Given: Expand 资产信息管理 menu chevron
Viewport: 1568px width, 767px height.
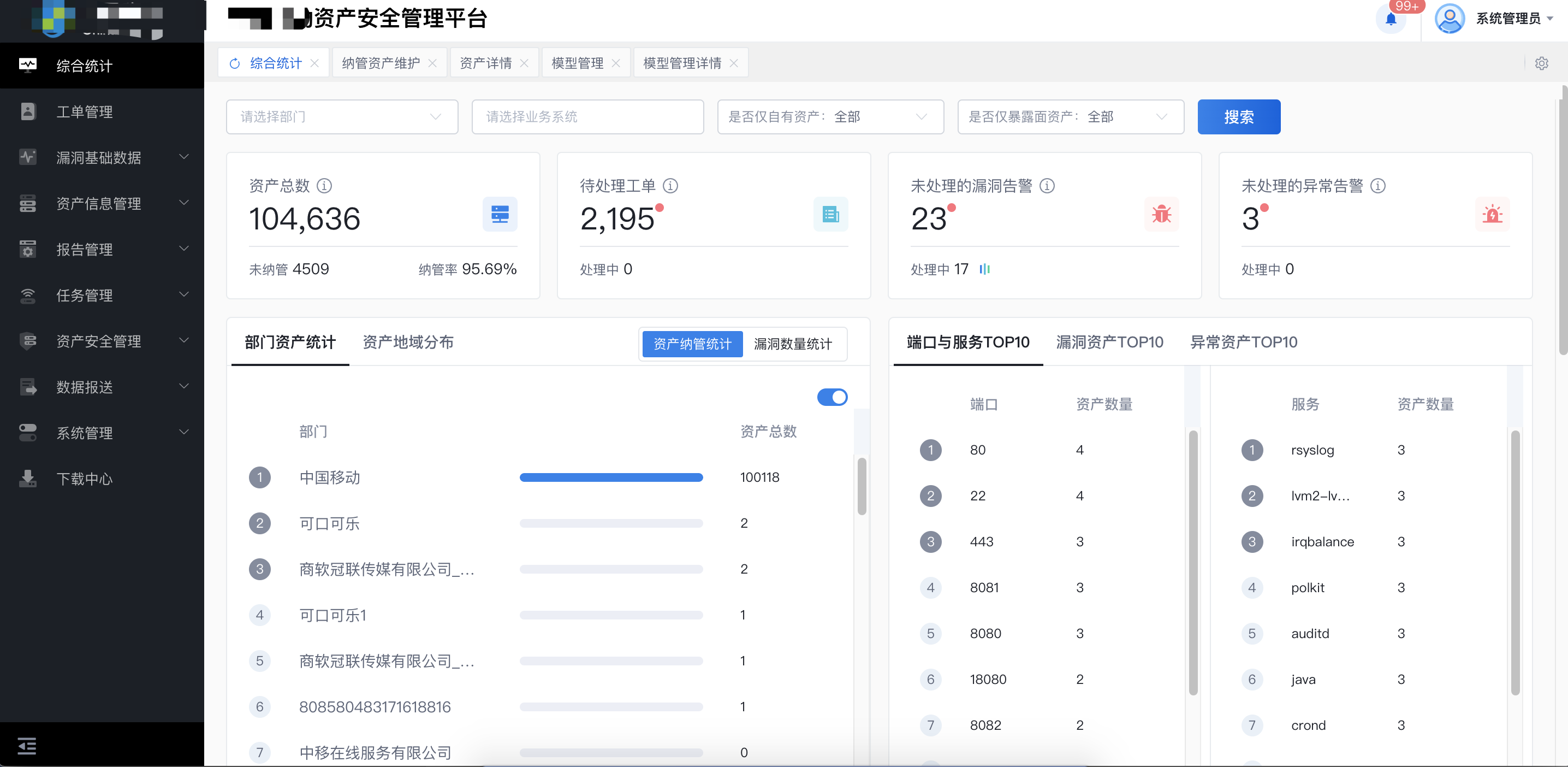Looking at the screenshot, I should (x=183, y=203).
